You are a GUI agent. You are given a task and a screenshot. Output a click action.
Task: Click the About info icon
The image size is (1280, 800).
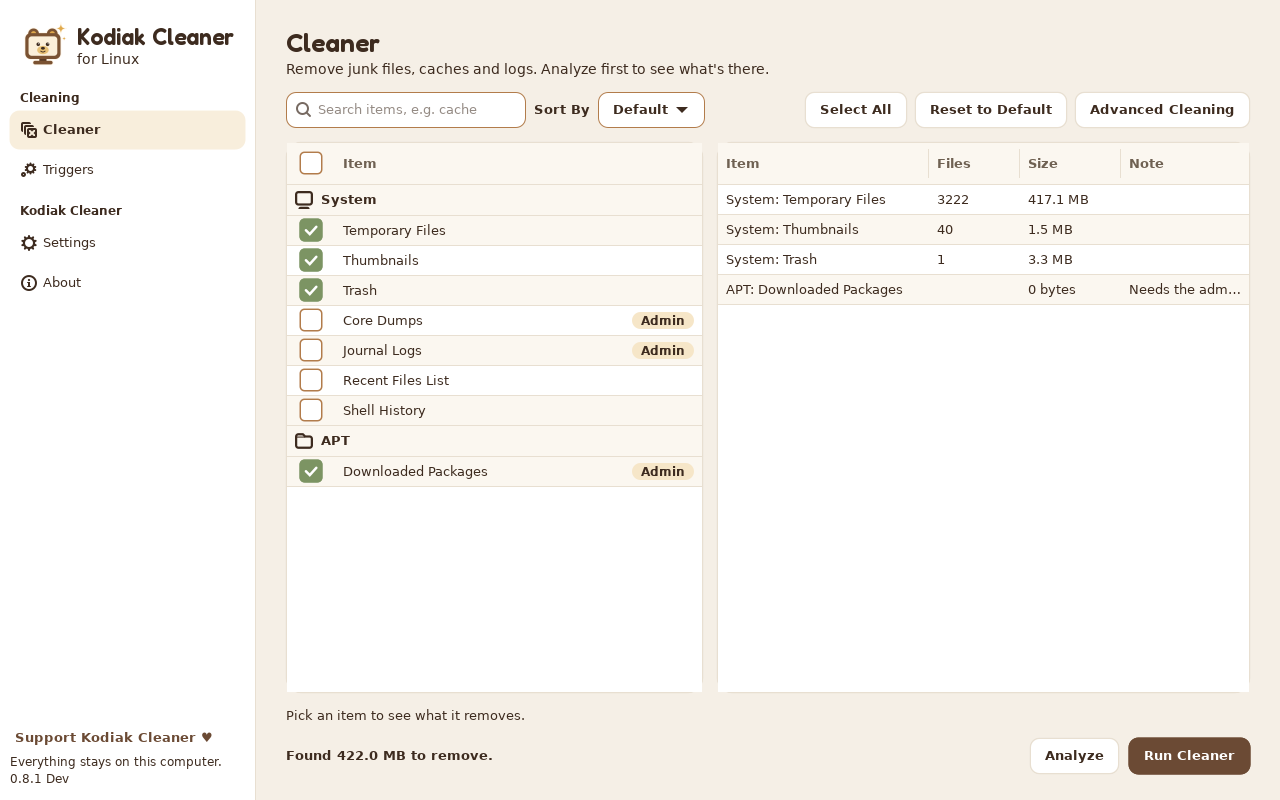[29, 283]
